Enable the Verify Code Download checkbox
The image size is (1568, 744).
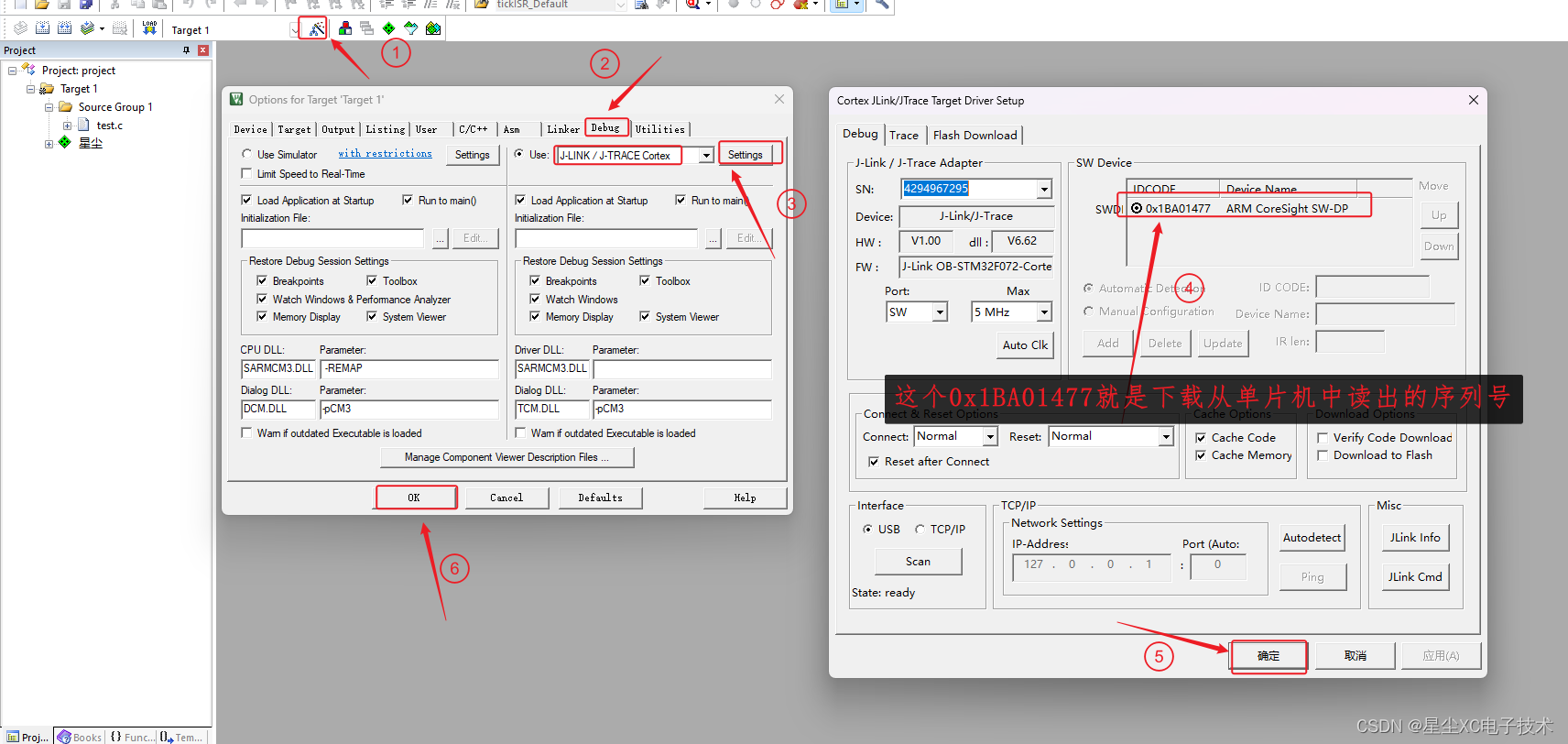pyautogui.click(x=1323, y=438)
